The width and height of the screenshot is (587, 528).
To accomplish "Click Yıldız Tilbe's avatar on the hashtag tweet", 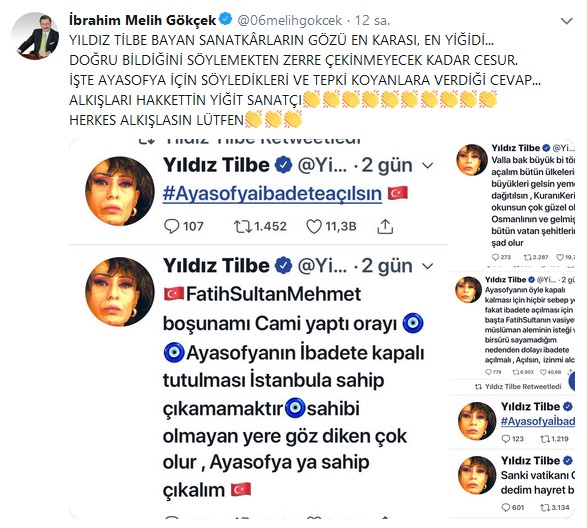I will pyautogui.click(x=120, y=191).
